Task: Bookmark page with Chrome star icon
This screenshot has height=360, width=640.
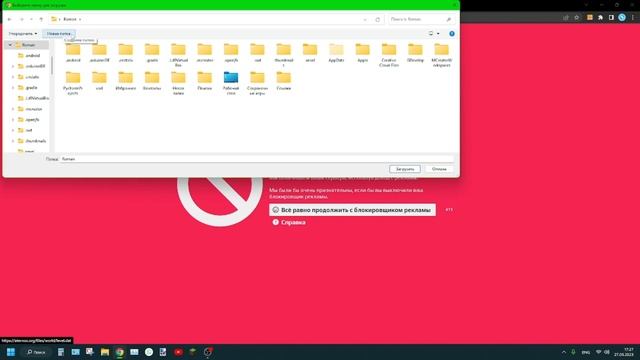Action: pyautogui.click(x=576, y=17)
